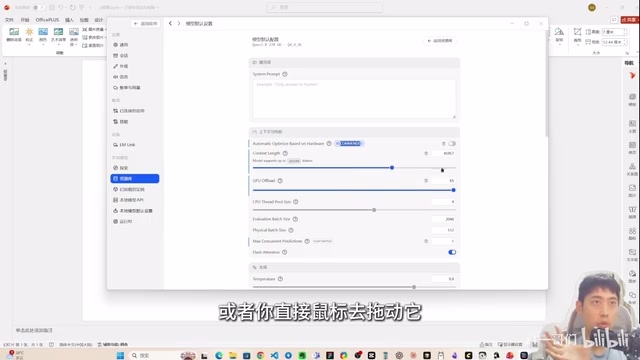
Task: Show help for Temperature
Action: pos(280,279)
